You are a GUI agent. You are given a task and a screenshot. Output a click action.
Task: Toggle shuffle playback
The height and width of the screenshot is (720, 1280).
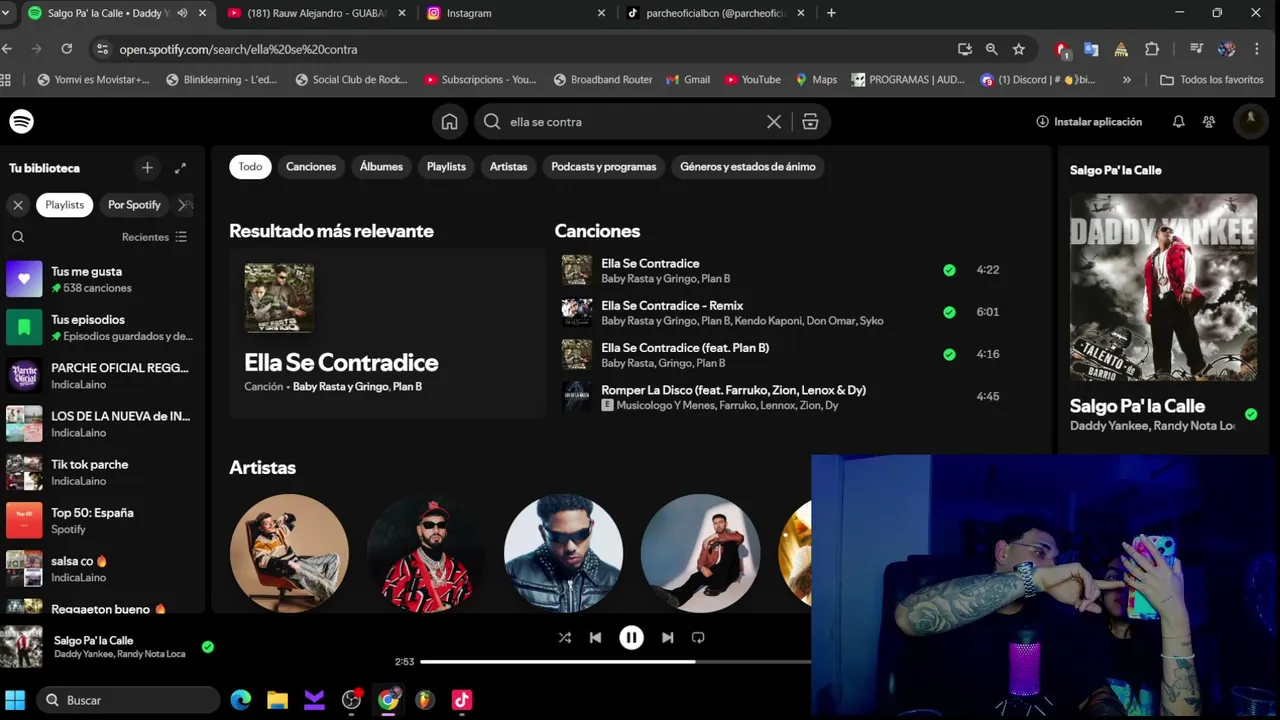564,637
